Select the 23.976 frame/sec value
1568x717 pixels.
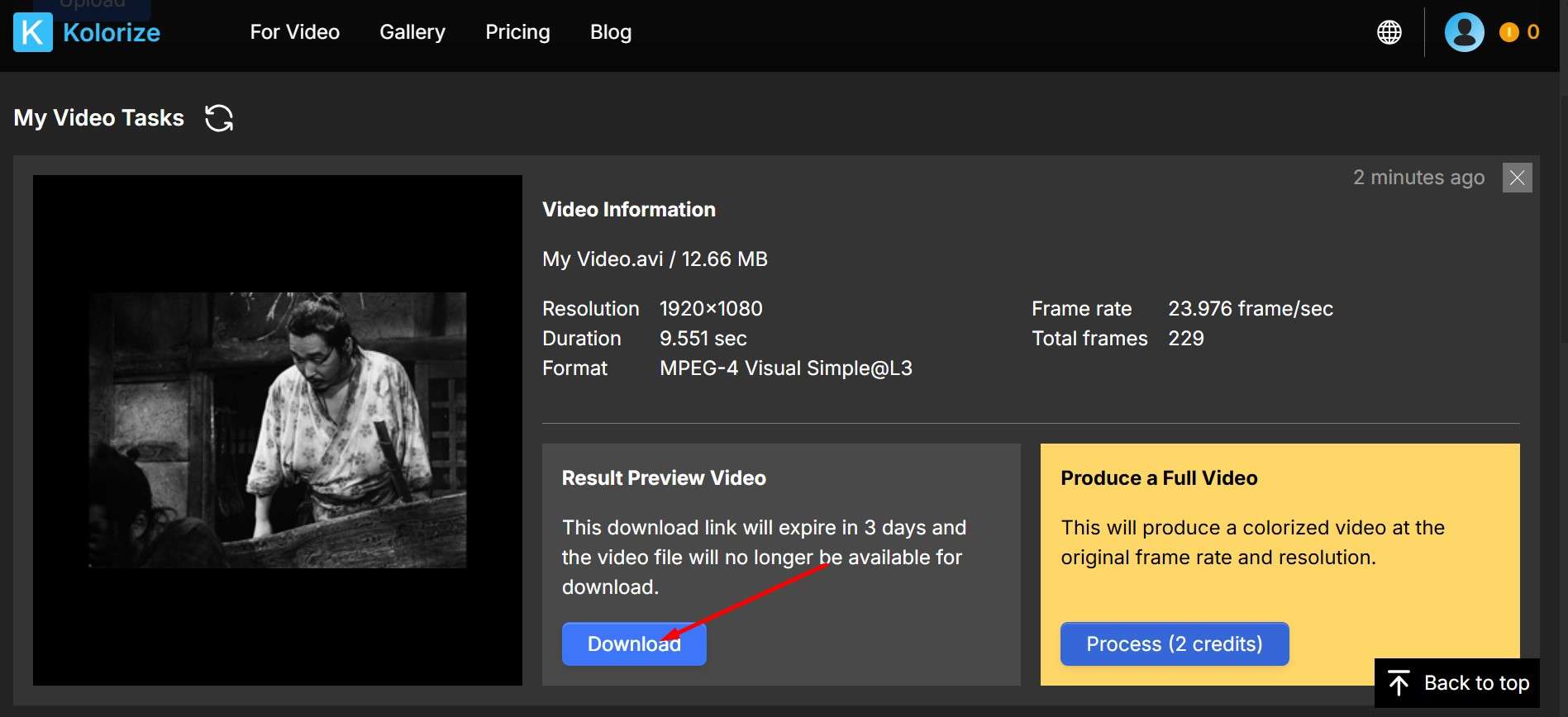point(1251,309)
